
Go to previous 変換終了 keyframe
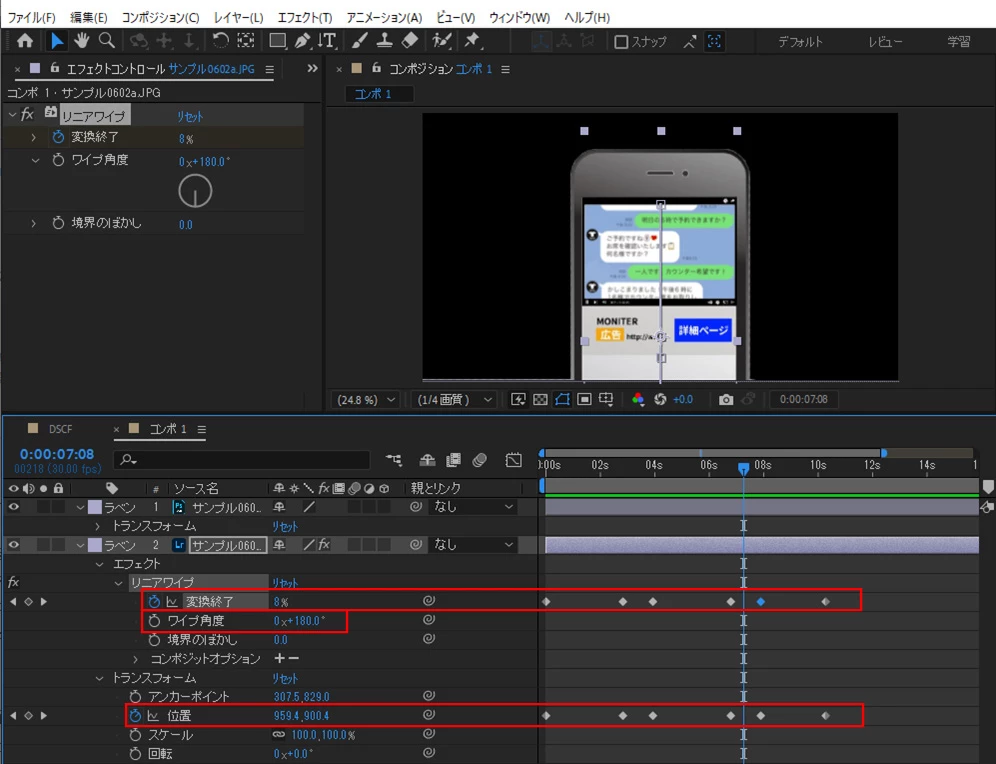(13, 601)
